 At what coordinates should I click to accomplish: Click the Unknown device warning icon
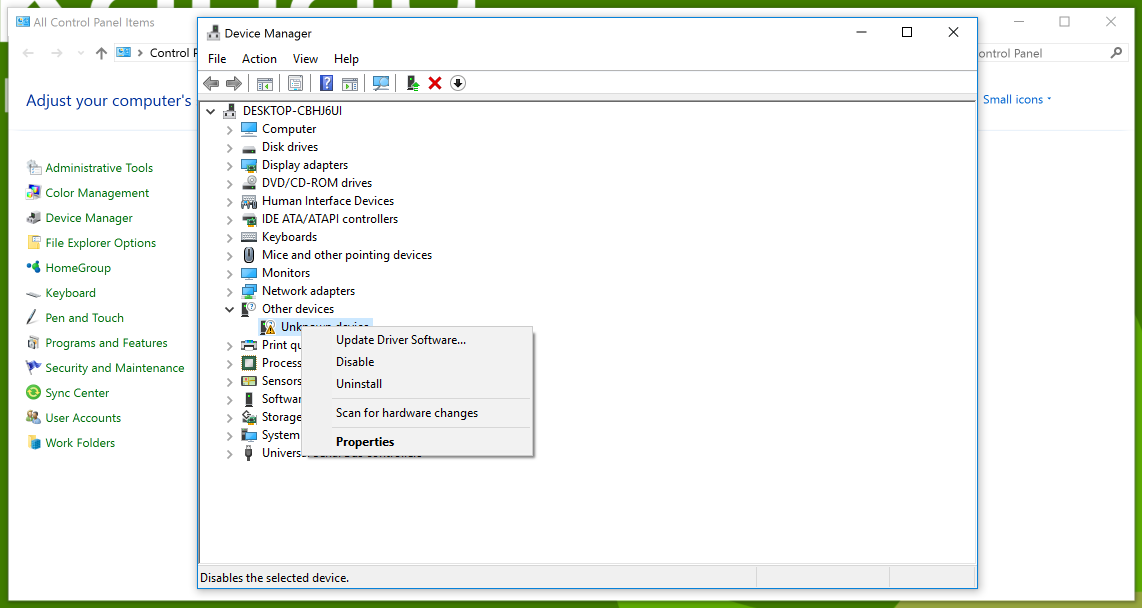[x=268, y=327]
